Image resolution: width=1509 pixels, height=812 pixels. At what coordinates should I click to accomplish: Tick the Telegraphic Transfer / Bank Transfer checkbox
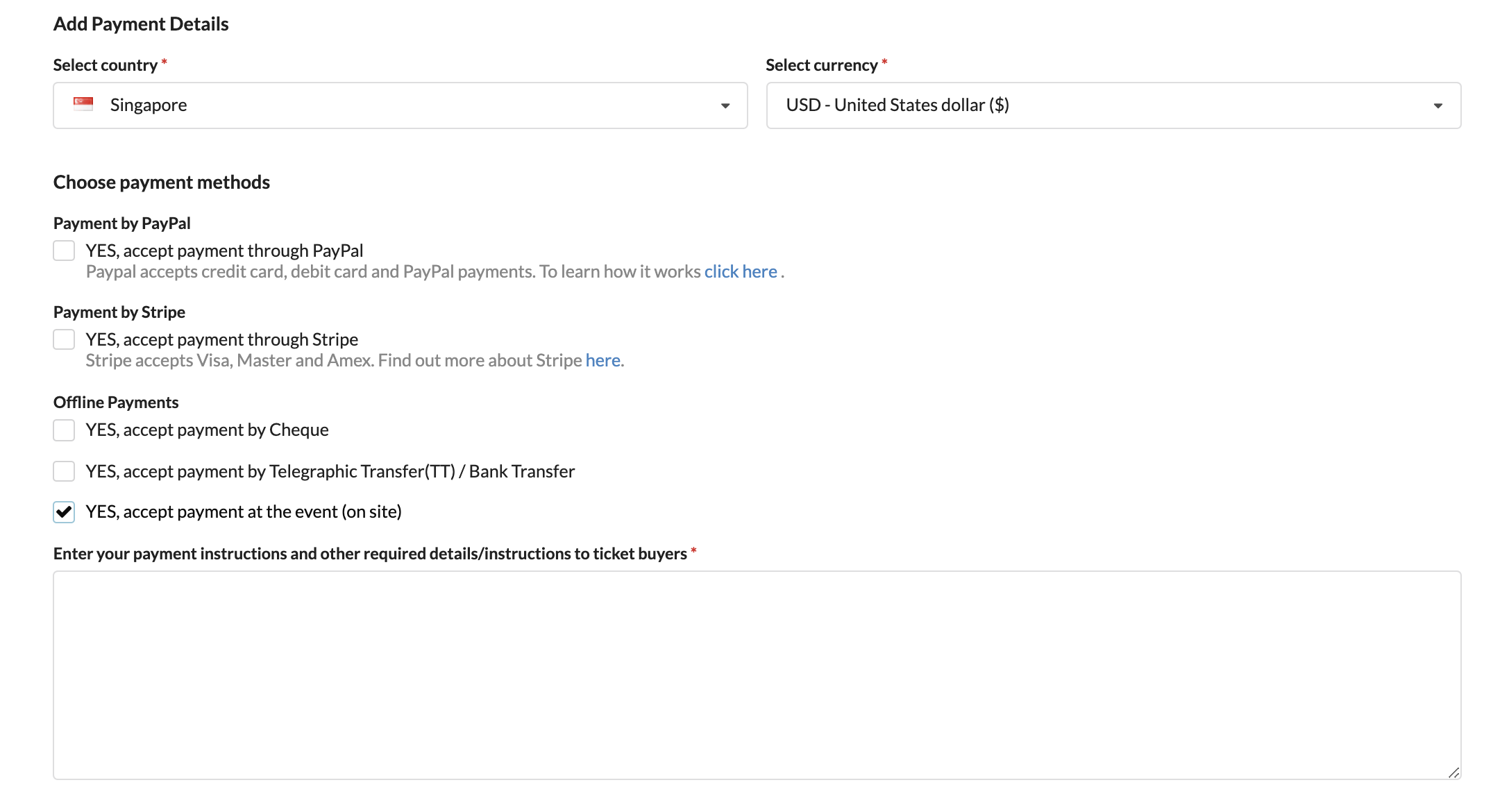[x=64, y=471]
